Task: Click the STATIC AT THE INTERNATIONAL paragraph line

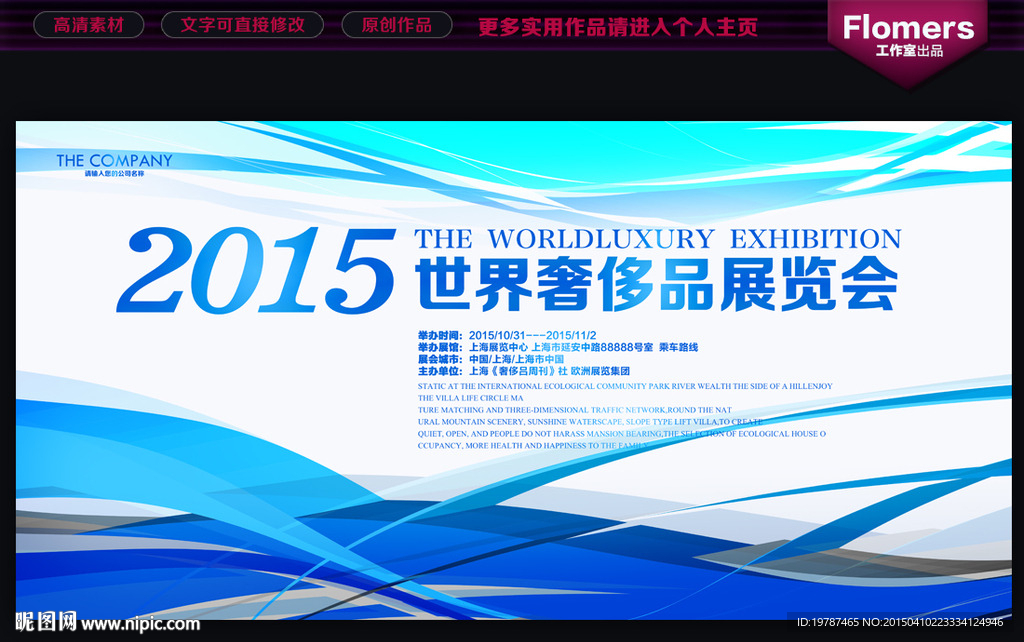Action: click(625, 386)
